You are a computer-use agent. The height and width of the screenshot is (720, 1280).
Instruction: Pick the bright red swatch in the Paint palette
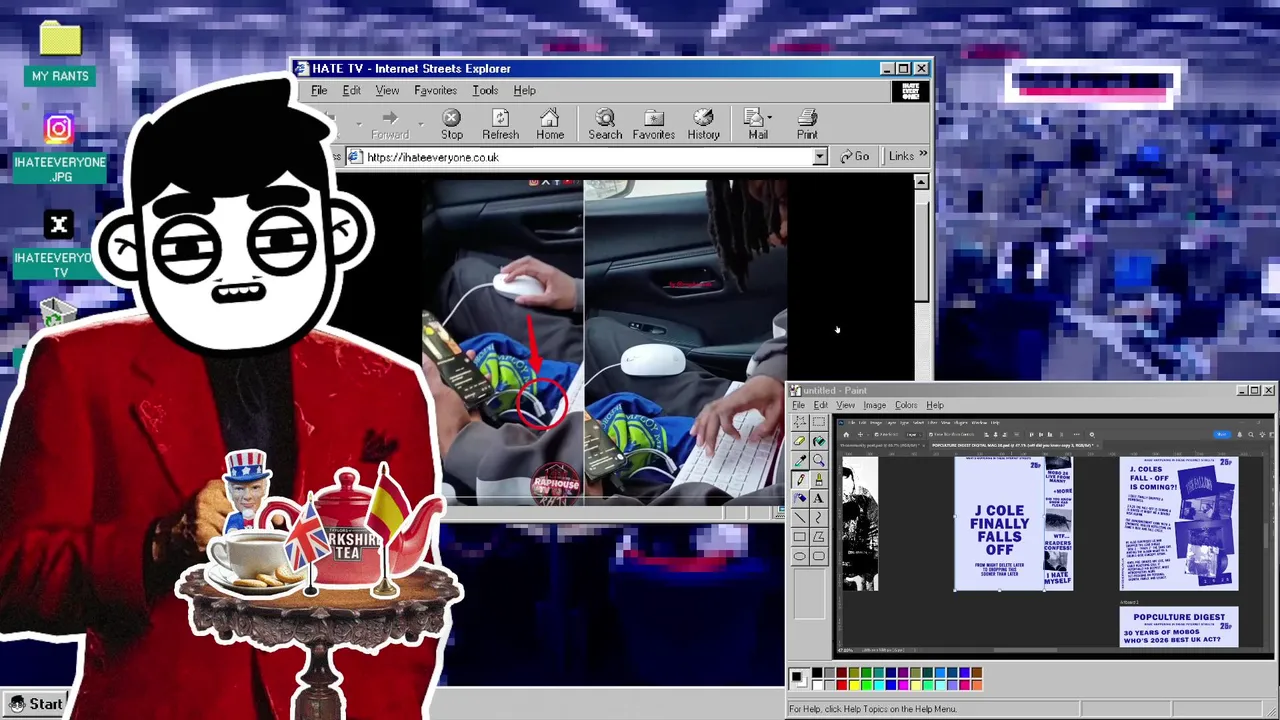tap(841, 685)
